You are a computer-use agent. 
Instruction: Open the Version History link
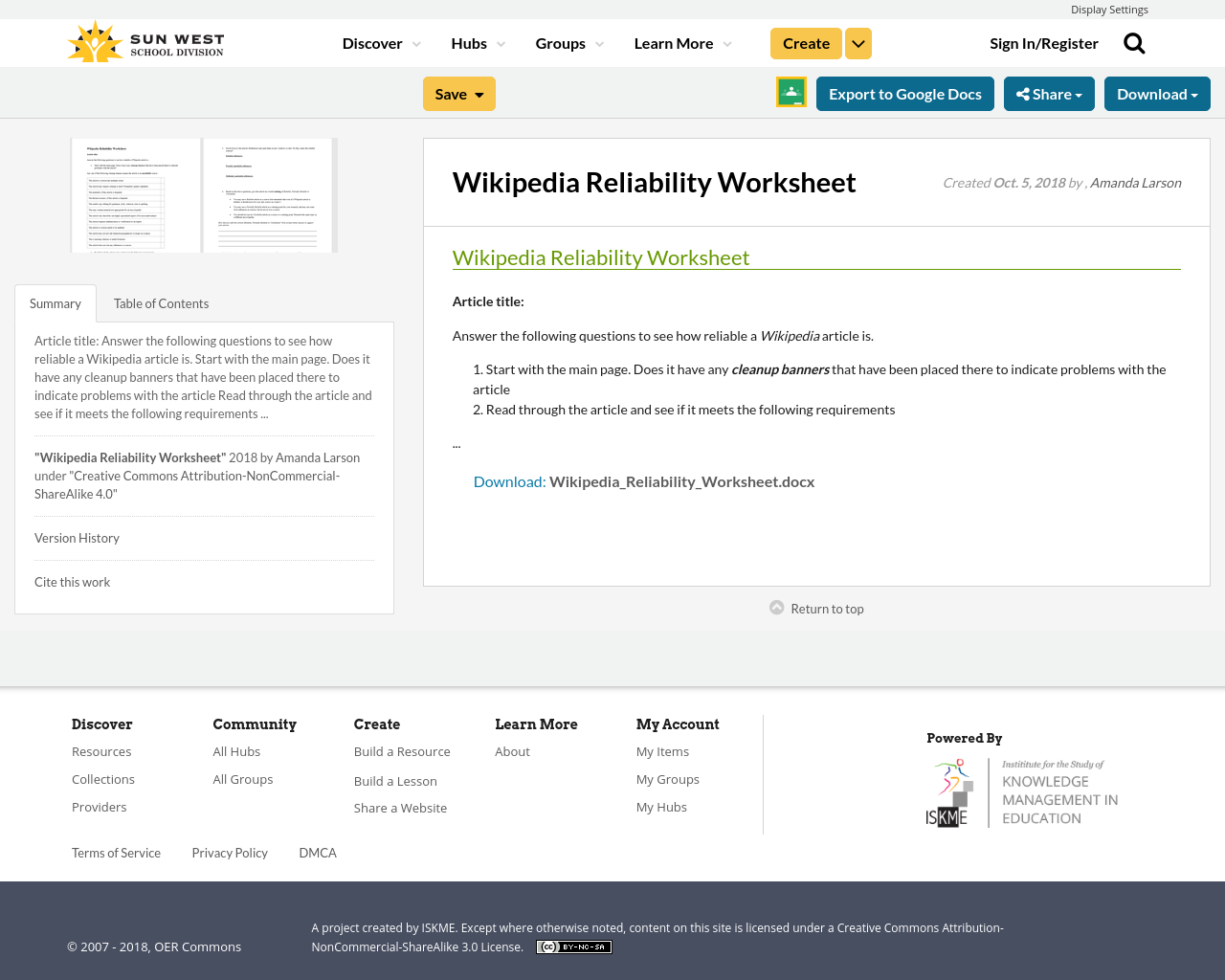(77, 537)
